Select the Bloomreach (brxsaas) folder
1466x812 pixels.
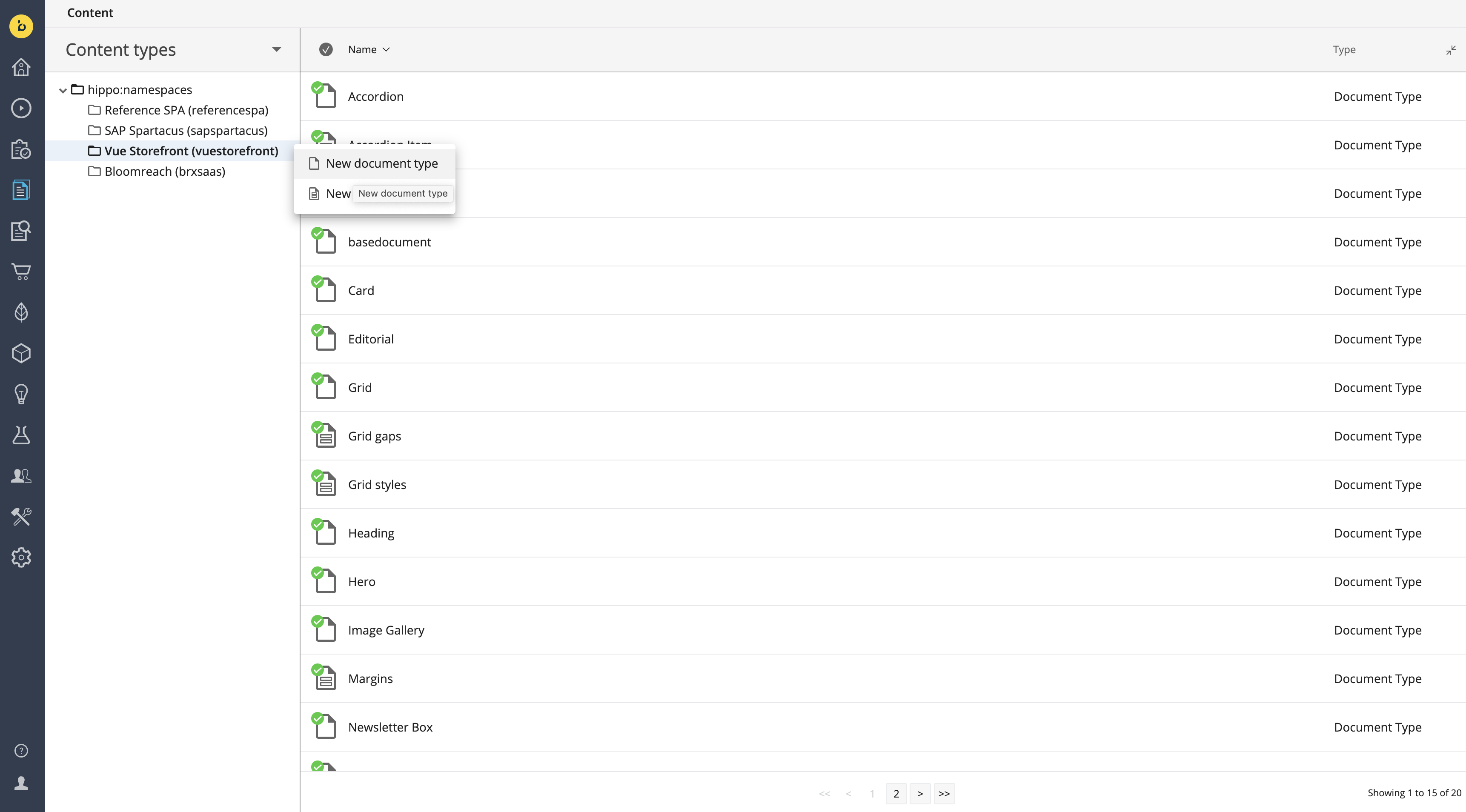(x=164, y=171)
